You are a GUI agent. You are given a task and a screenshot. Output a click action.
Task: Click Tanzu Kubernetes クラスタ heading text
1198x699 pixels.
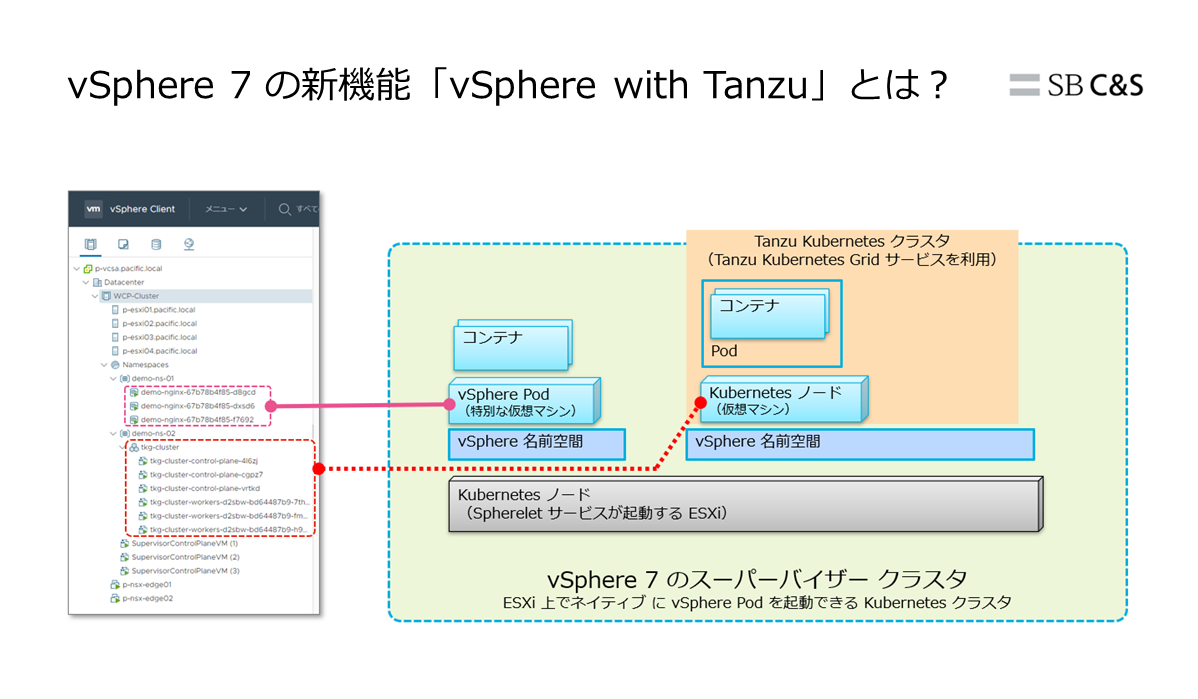coord(852,241)
